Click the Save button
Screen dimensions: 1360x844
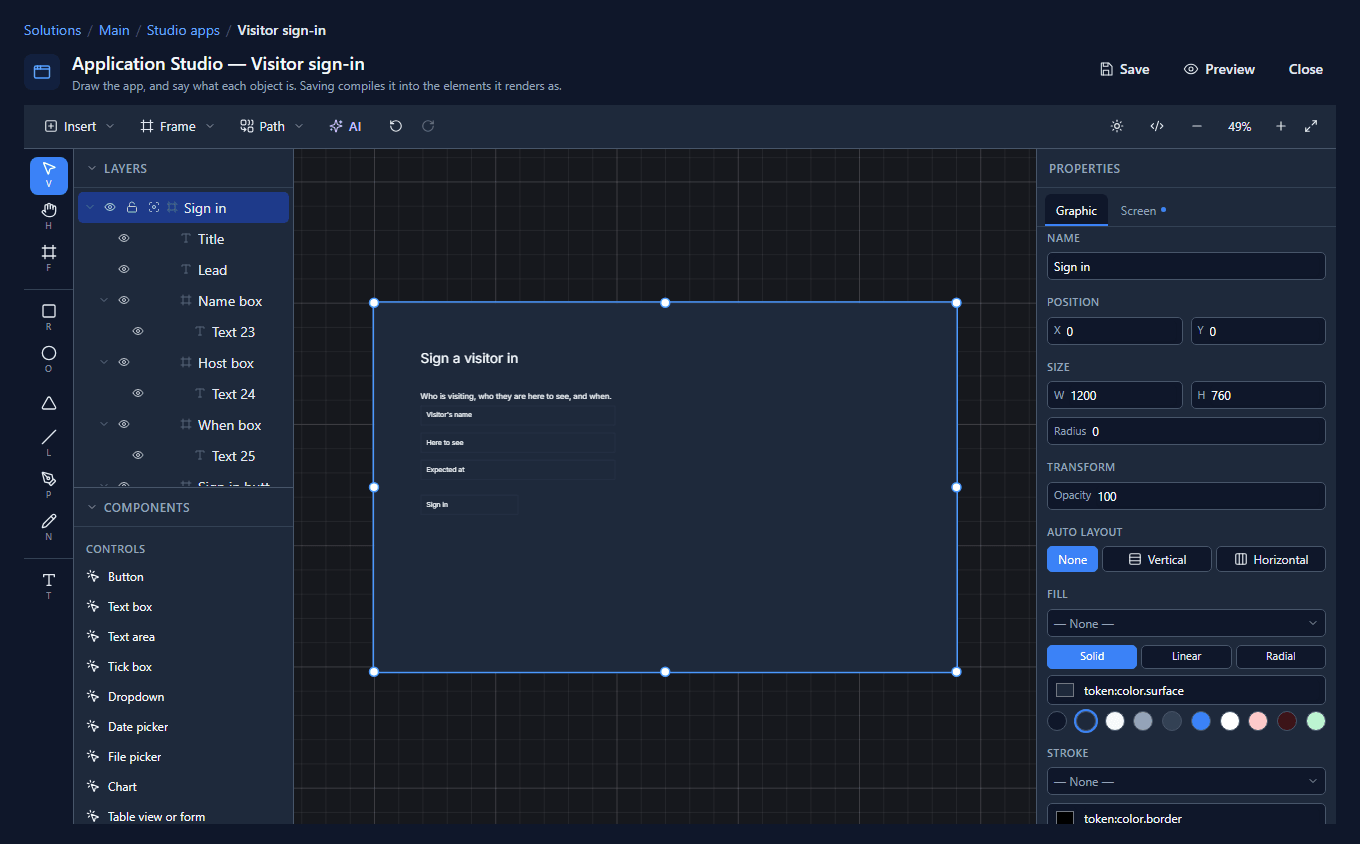[x=1124, y=69]
